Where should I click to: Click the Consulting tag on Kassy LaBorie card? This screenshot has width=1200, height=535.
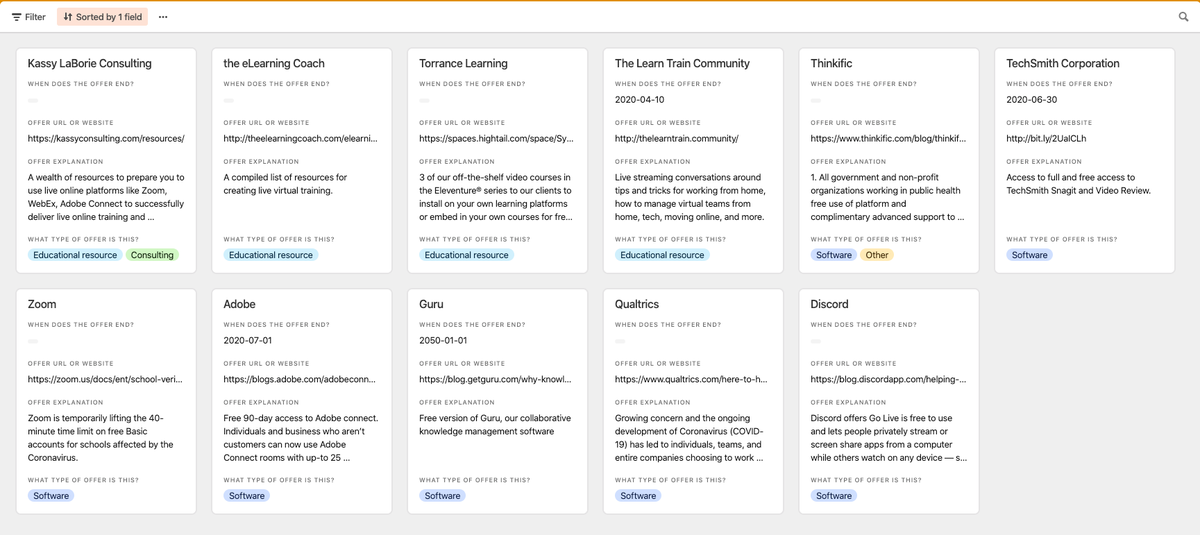152,255
